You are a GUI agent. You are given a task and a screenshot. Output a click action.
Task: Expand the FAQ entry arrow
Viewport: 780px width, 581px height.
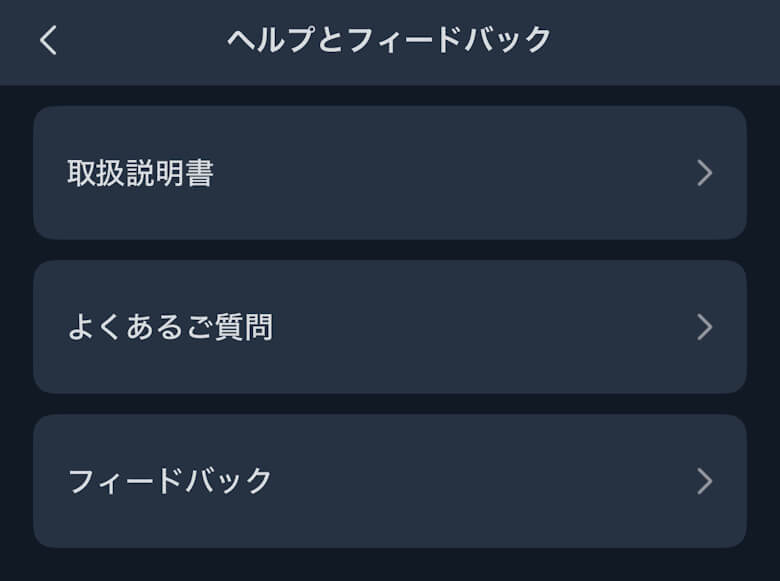(x=705, y=327)
